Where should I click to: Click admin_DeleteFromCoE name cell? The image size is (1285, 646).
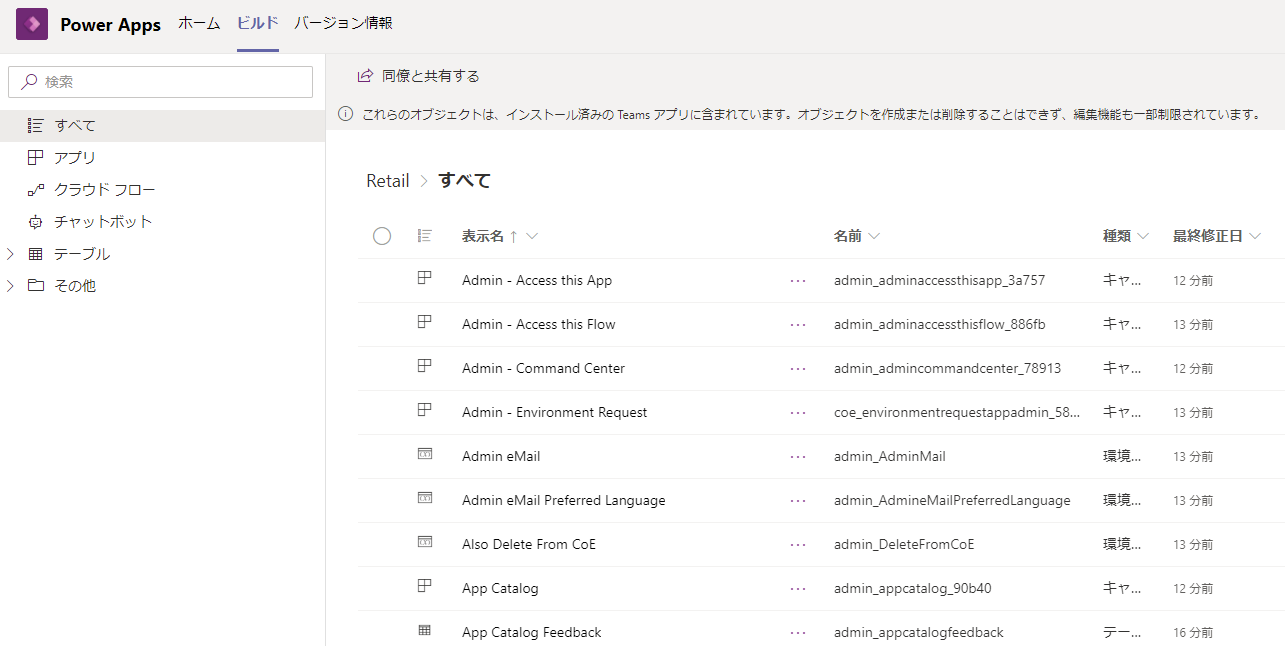904,545
